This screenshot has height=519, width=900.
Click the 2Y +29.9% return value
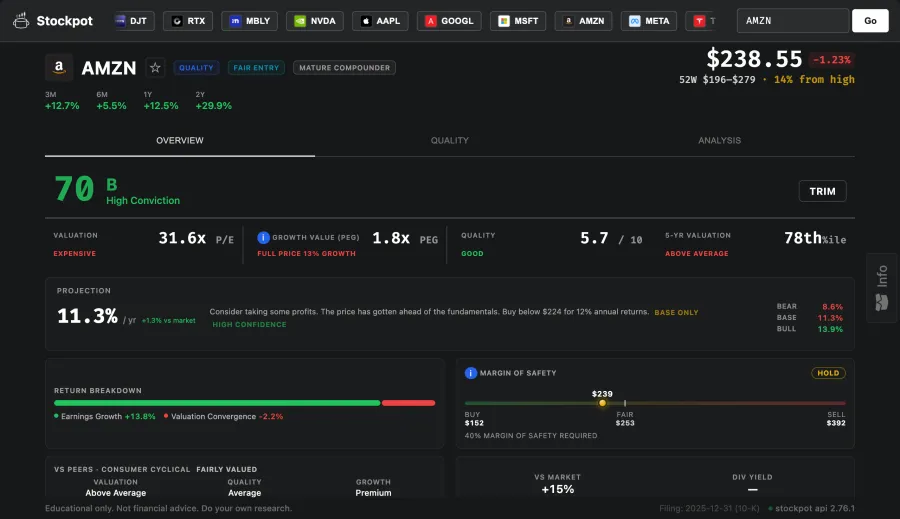(214, 106)
